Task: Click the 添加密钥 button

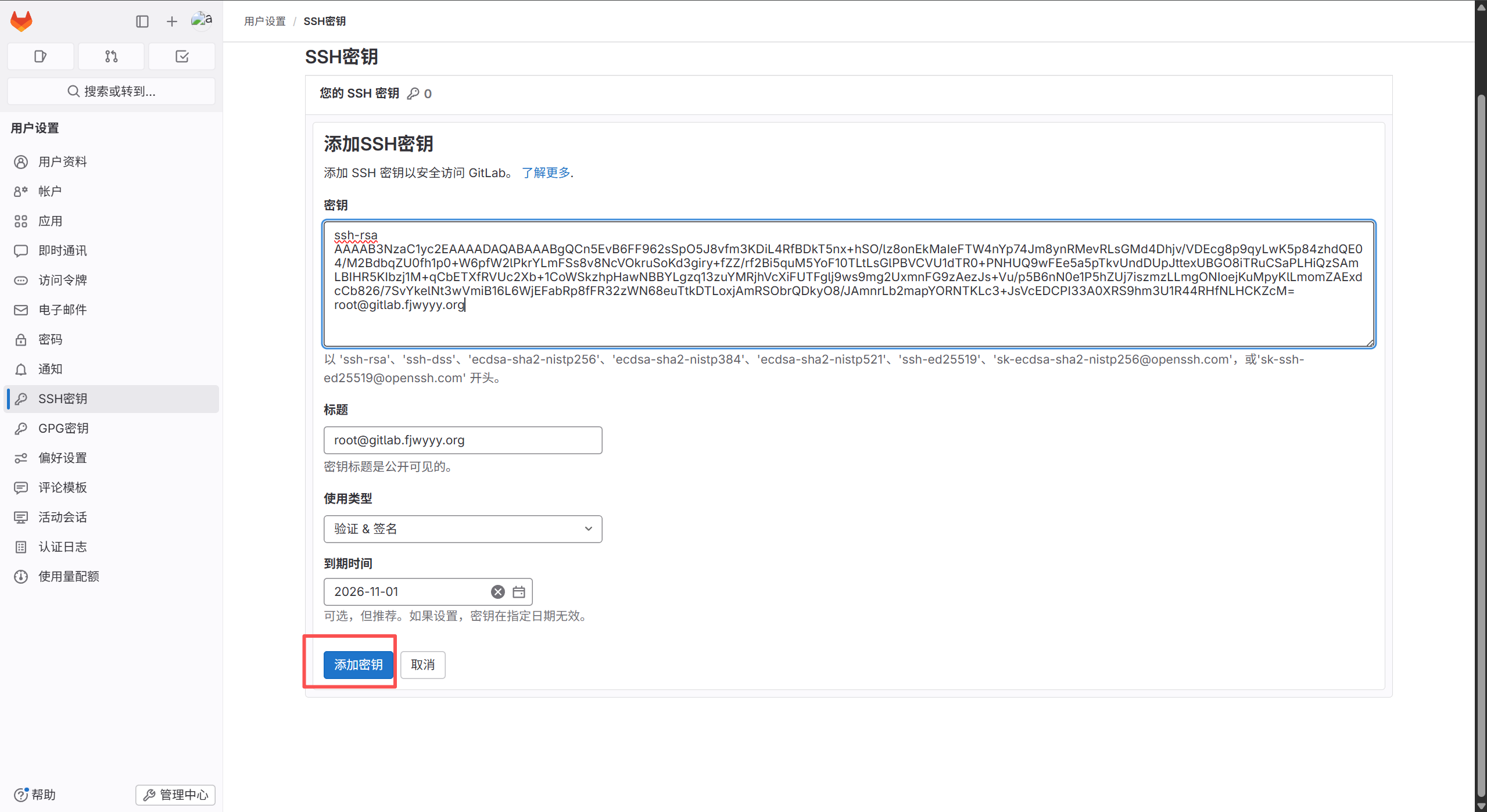Action: (358, 665)
